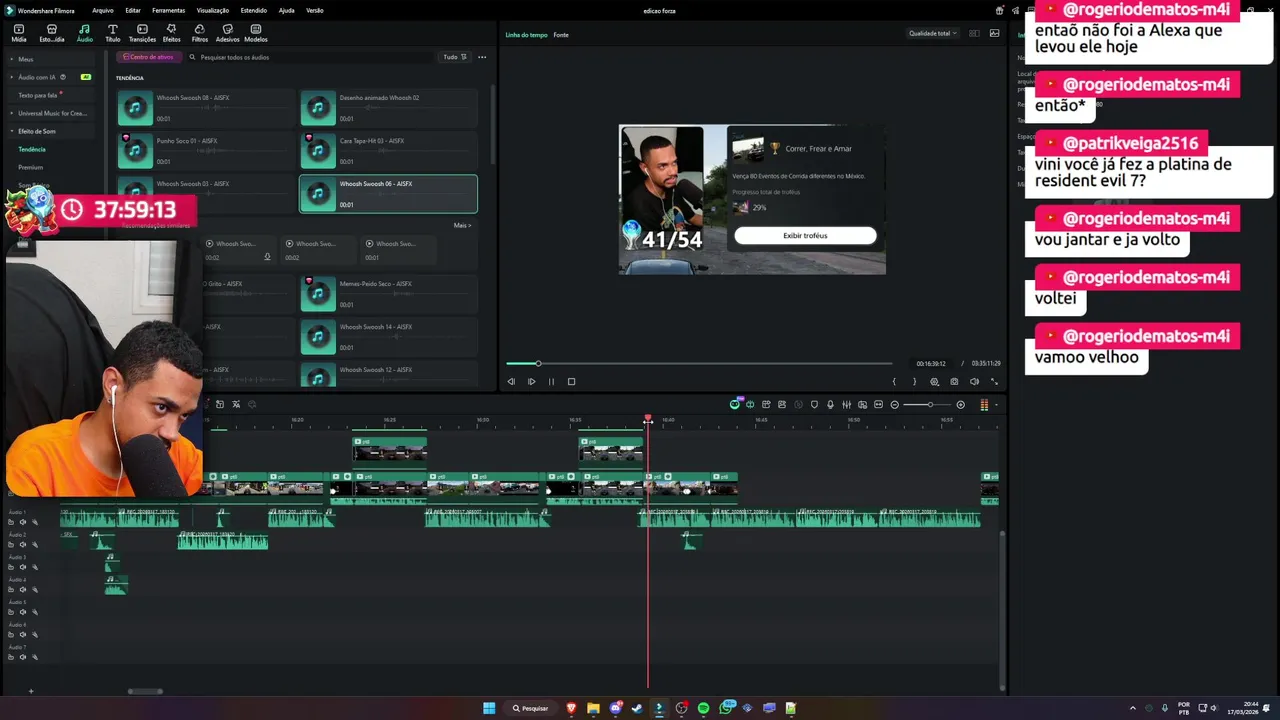1280x720 pixels.
Task: Switch to the Fonte preview tab
Action: point(561,35)
